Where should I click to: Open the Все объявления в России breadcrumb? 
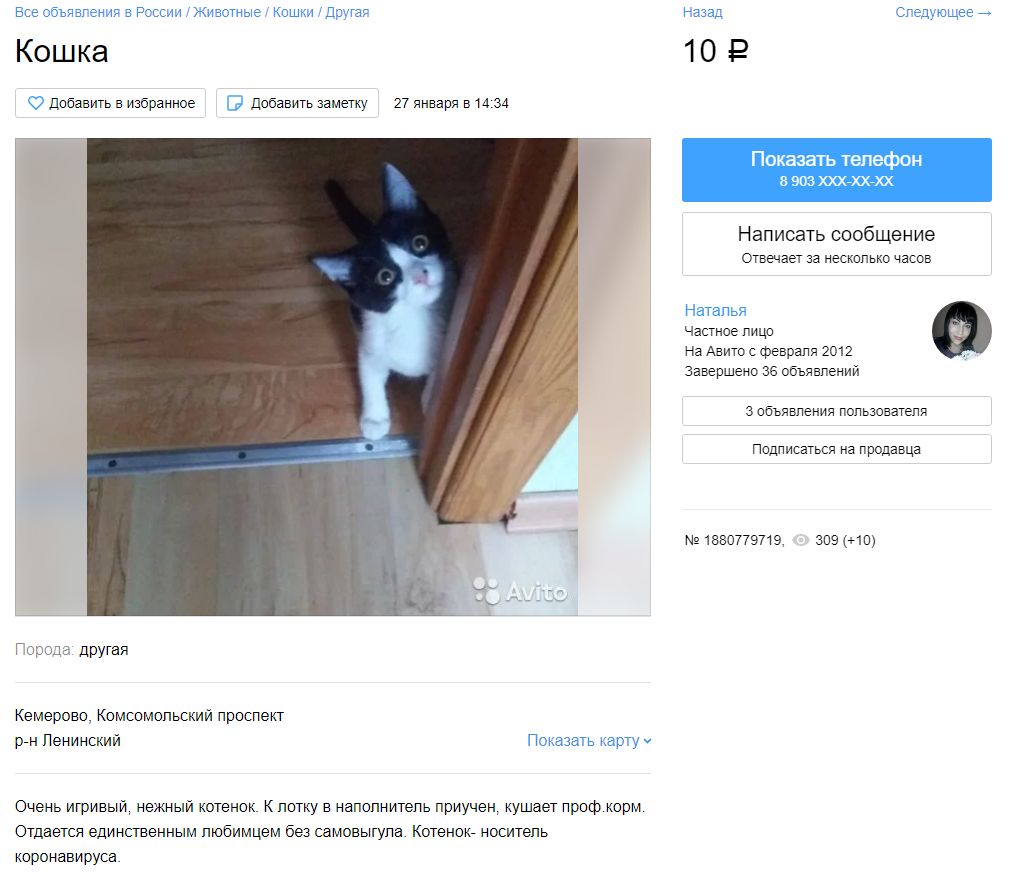(x=98, y=12)
